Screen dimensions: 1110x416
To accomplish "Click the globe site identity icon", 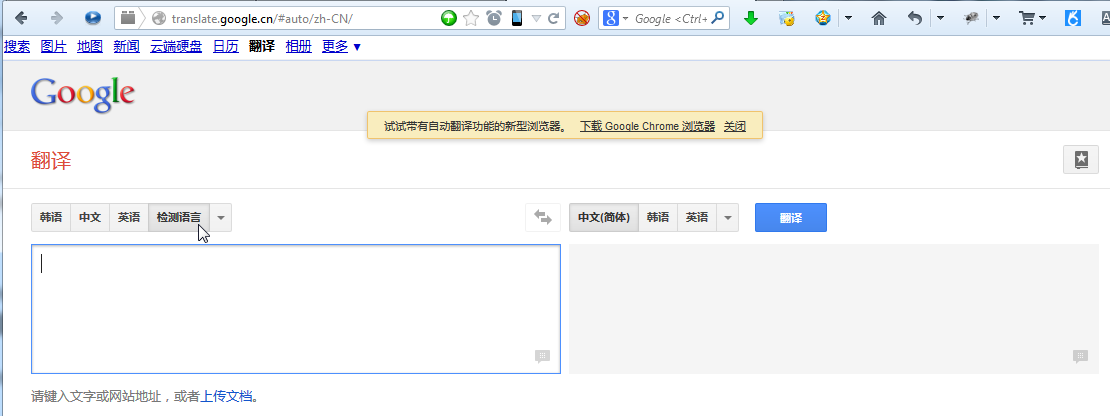I will [x=159, y=18].
